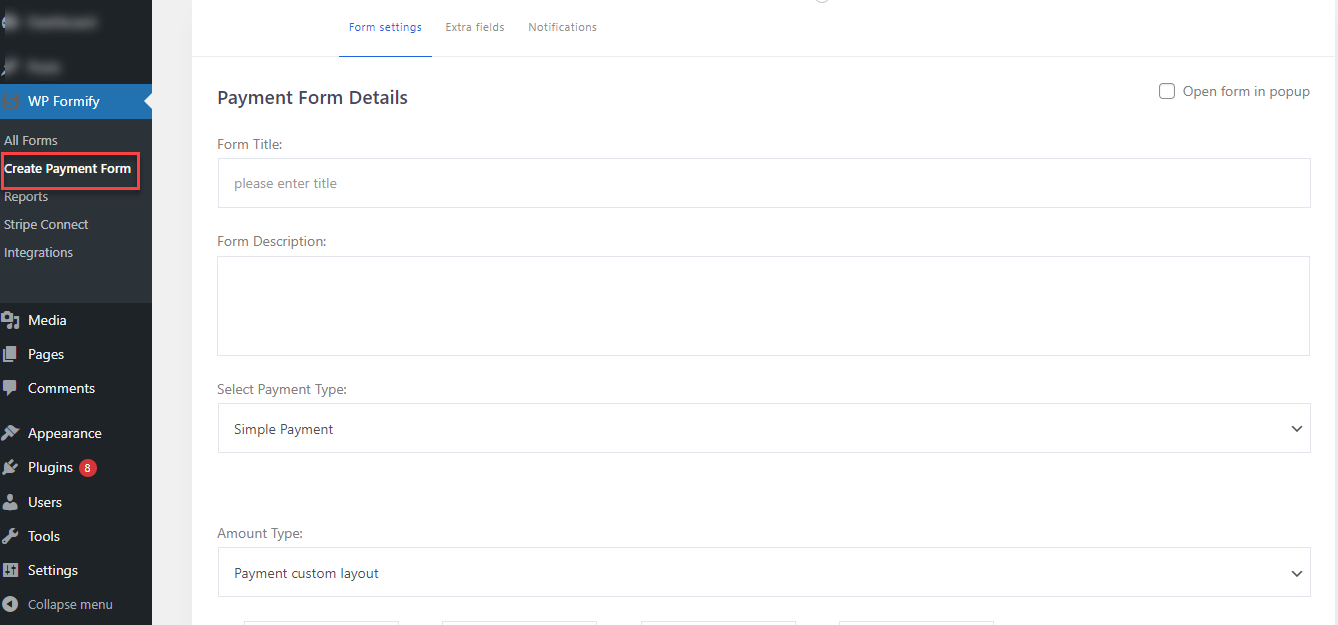The height and width of the screenshot is (625, 1338).
Task: Click the Users person icon
Action: [10, 502]
